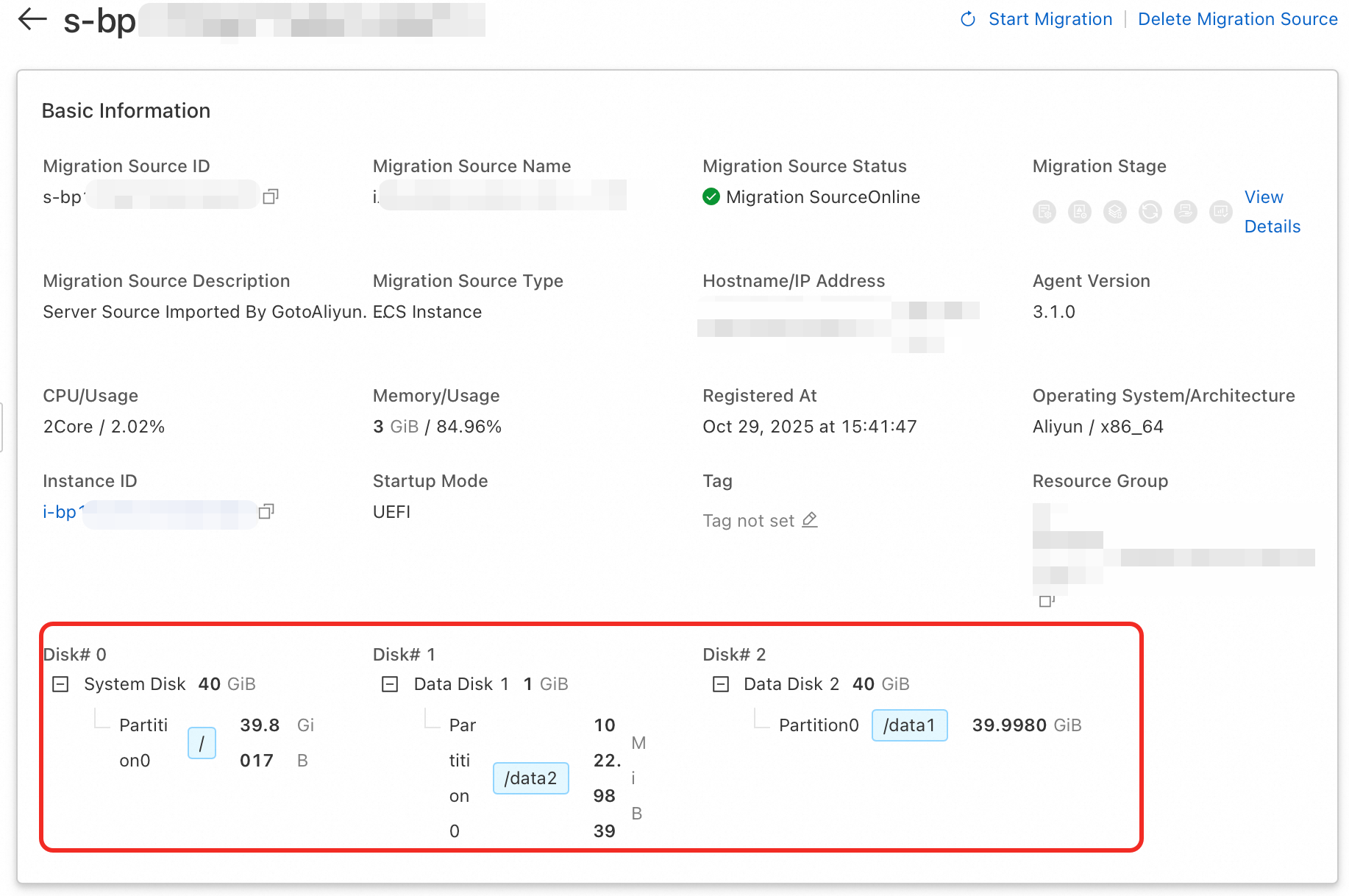Viewport: 1349px width, 896px height.
Task: Select the warning-document migration stage icon
Action: (1080, 212)
